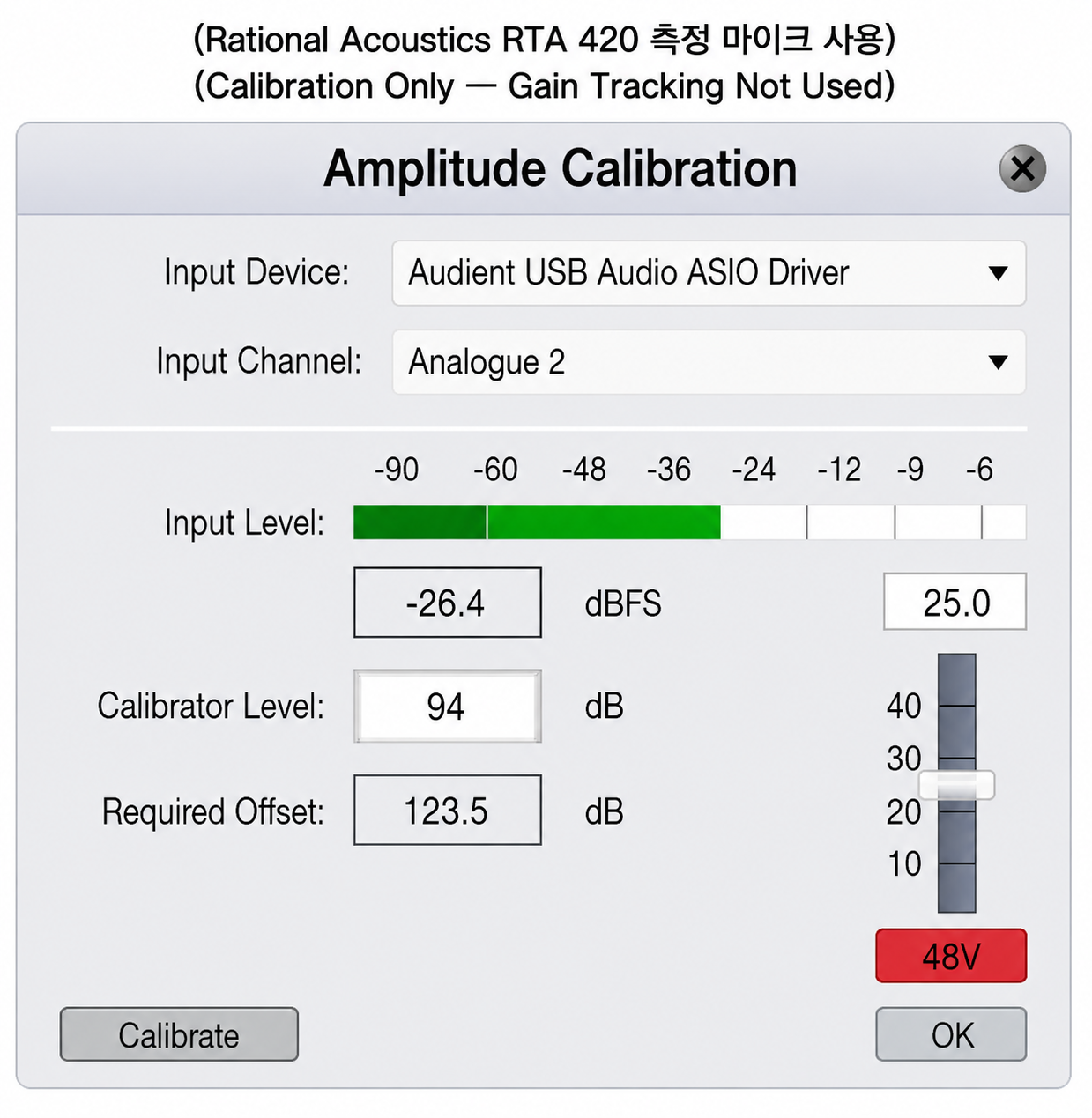
Task: Open the Input Device dropdown arrow
Action: pyautogui.click(x=998, y=273)
